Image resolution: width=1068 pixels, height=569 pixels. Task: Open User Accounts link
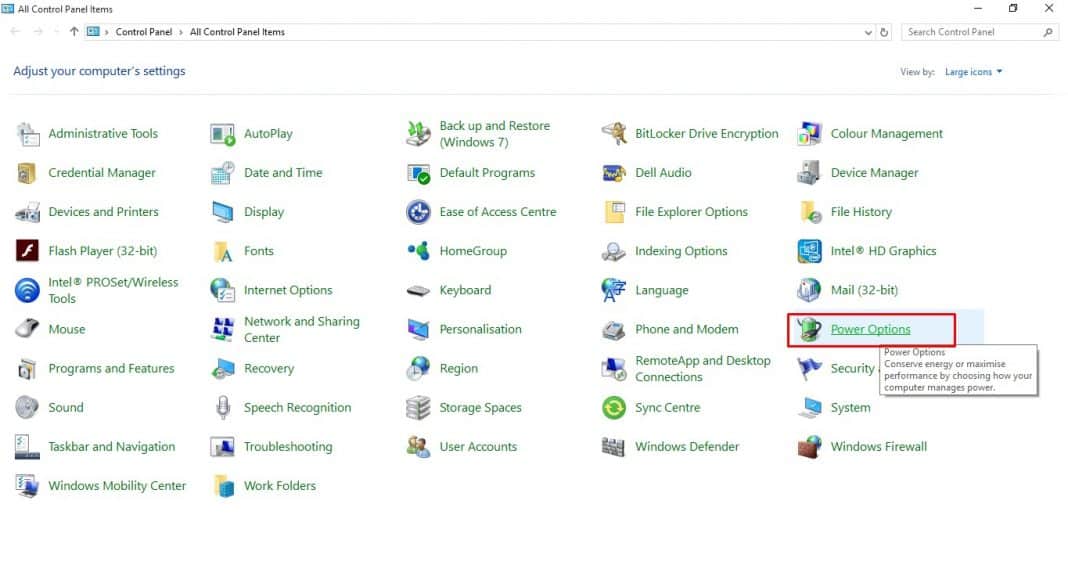(478, 446)
